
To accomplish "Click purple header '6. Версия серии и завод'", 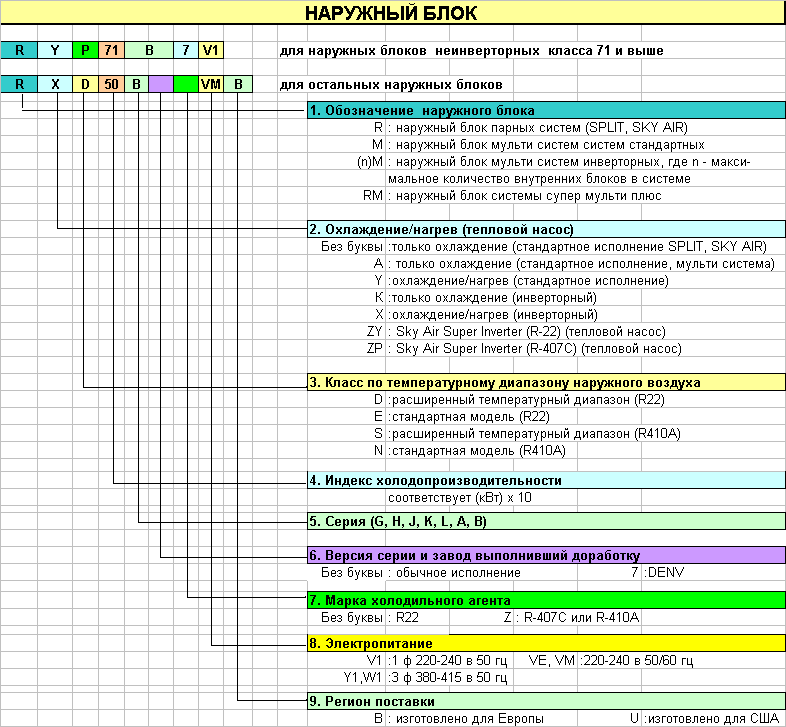I will pyautogui.click(x=546, y=556).
